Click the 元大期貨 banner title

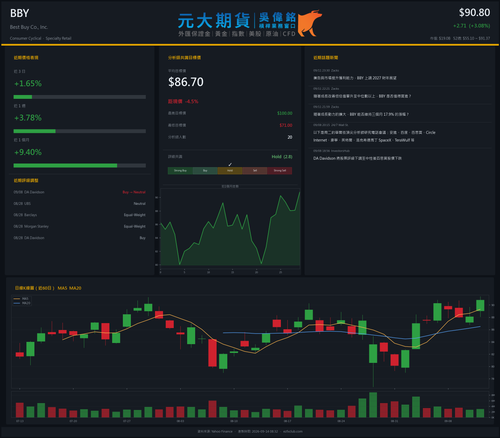click(x=214, y=21)
